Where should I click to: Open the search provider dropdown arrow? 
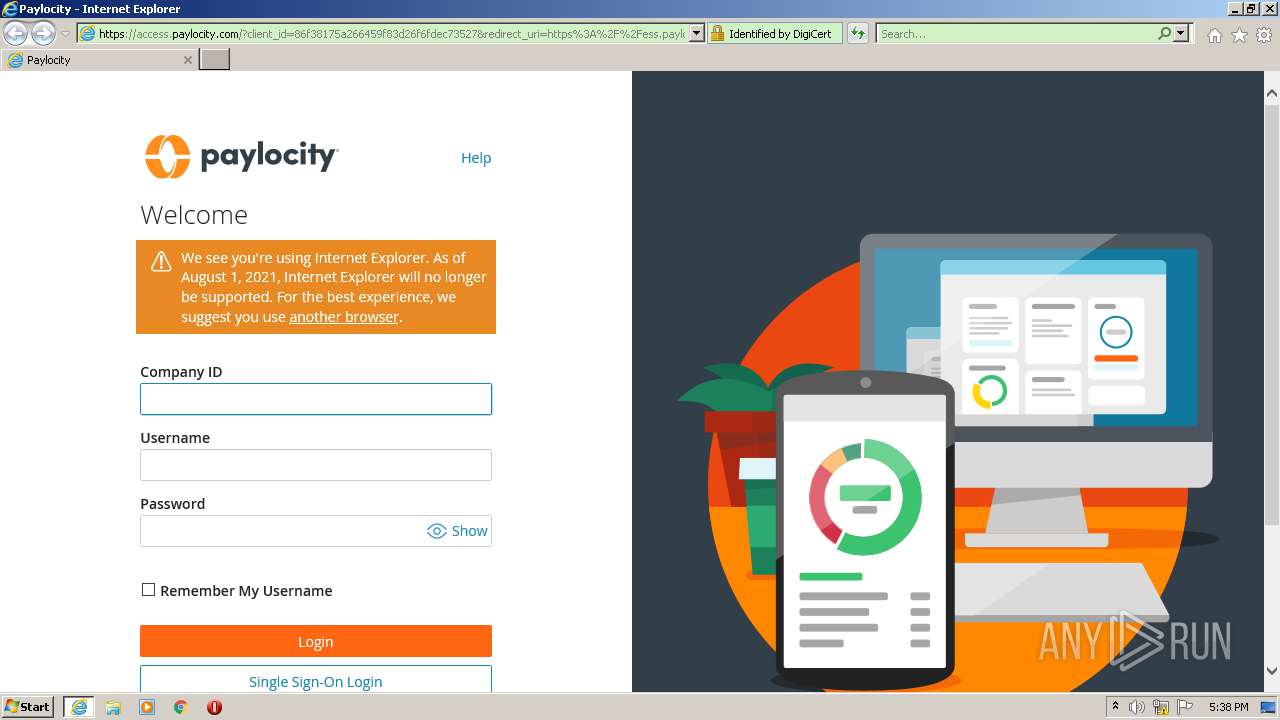[1181, 34]
